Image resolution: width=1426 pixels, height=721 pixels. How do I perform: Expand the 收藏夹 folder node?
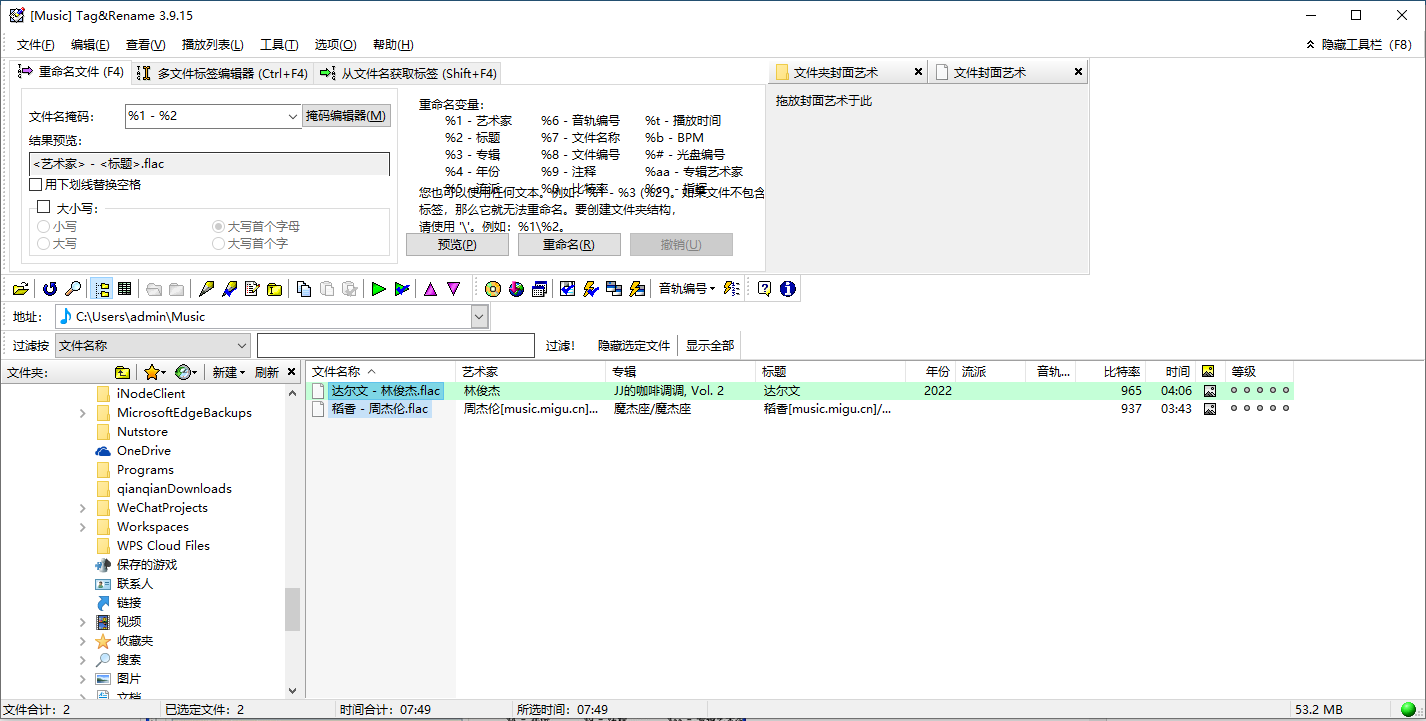click(83, 641)
